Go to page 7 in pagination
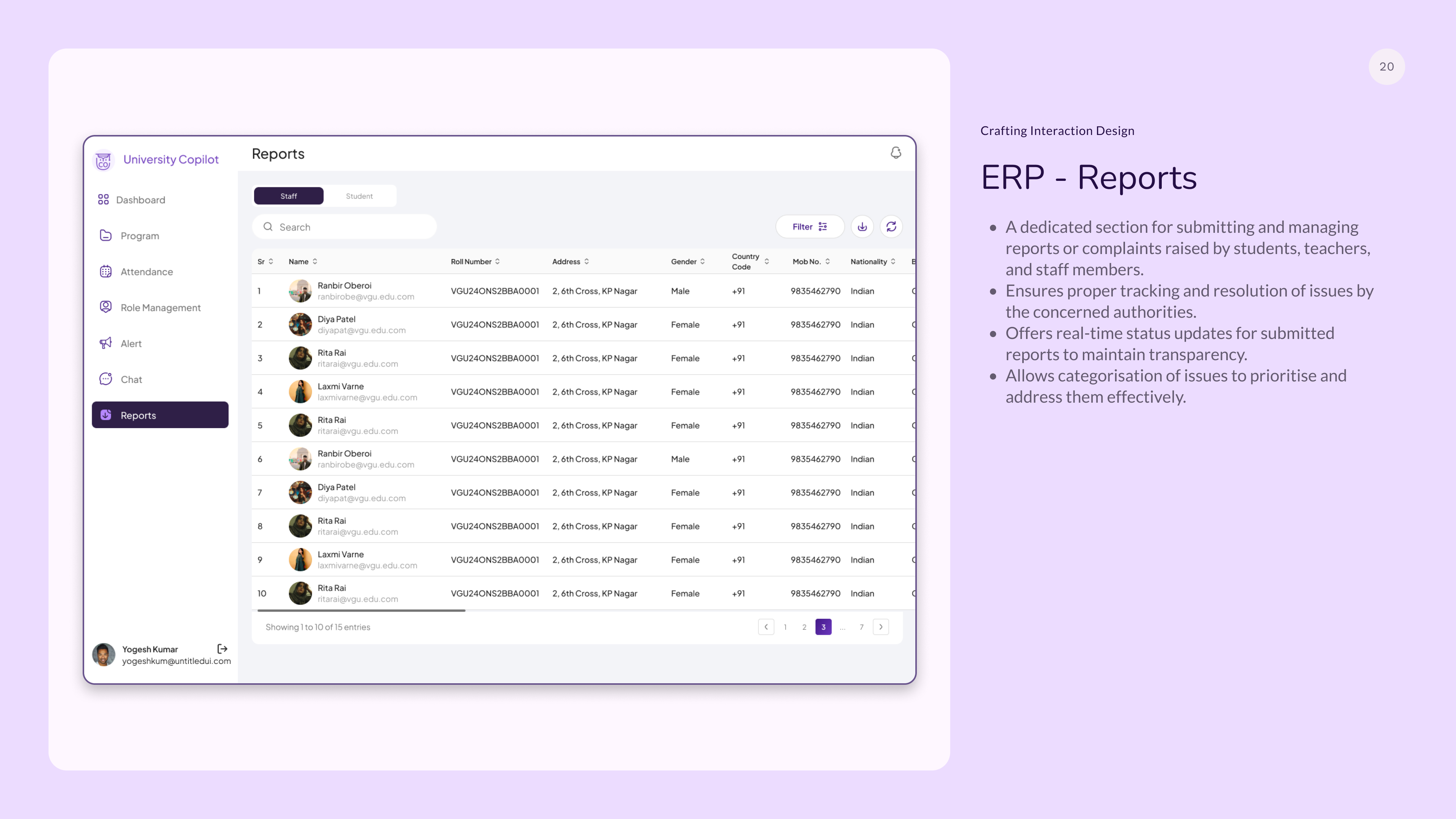This screenshot has width=1456, height=819. 861,627
